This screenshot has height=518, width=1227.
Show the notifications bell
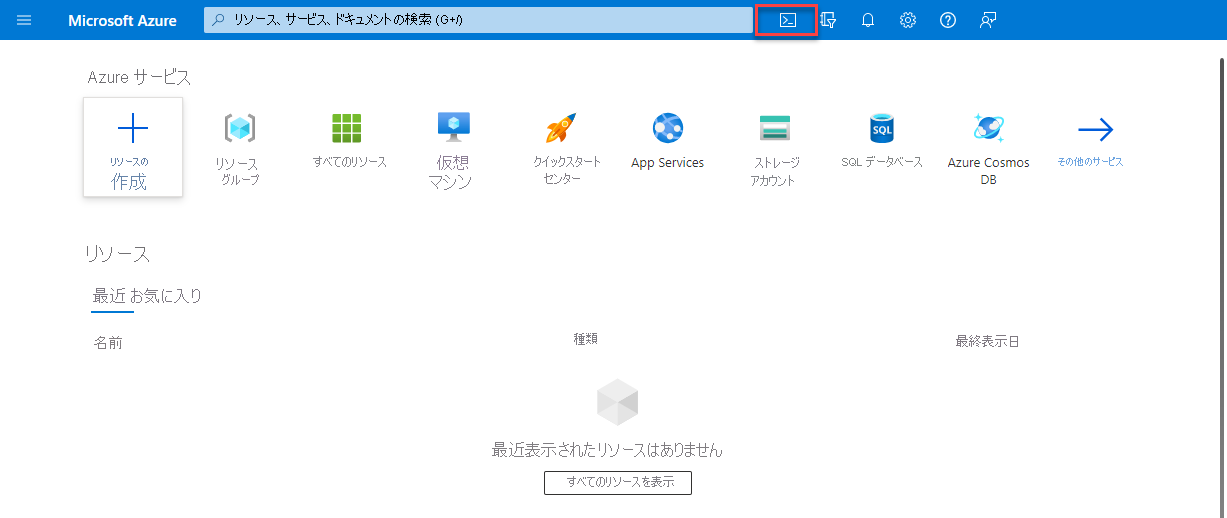pos(868,20)
